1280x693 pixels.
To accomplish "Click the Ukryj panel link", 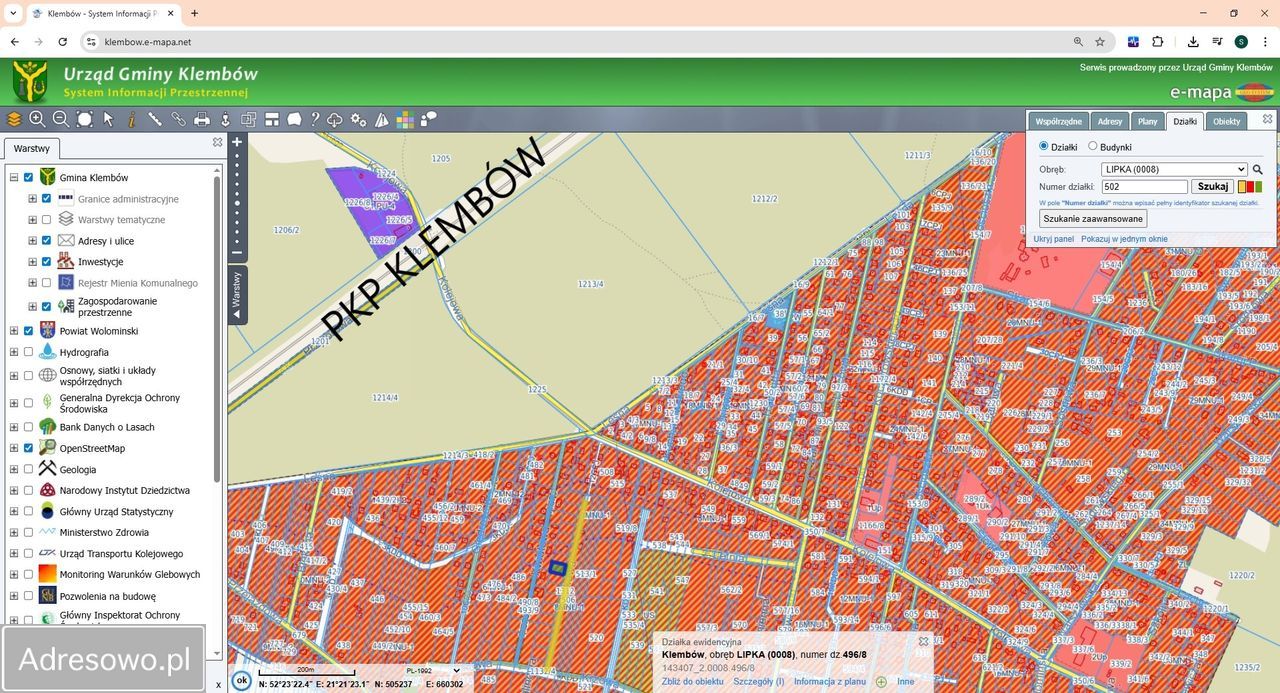I will (x=1054, y=239).
